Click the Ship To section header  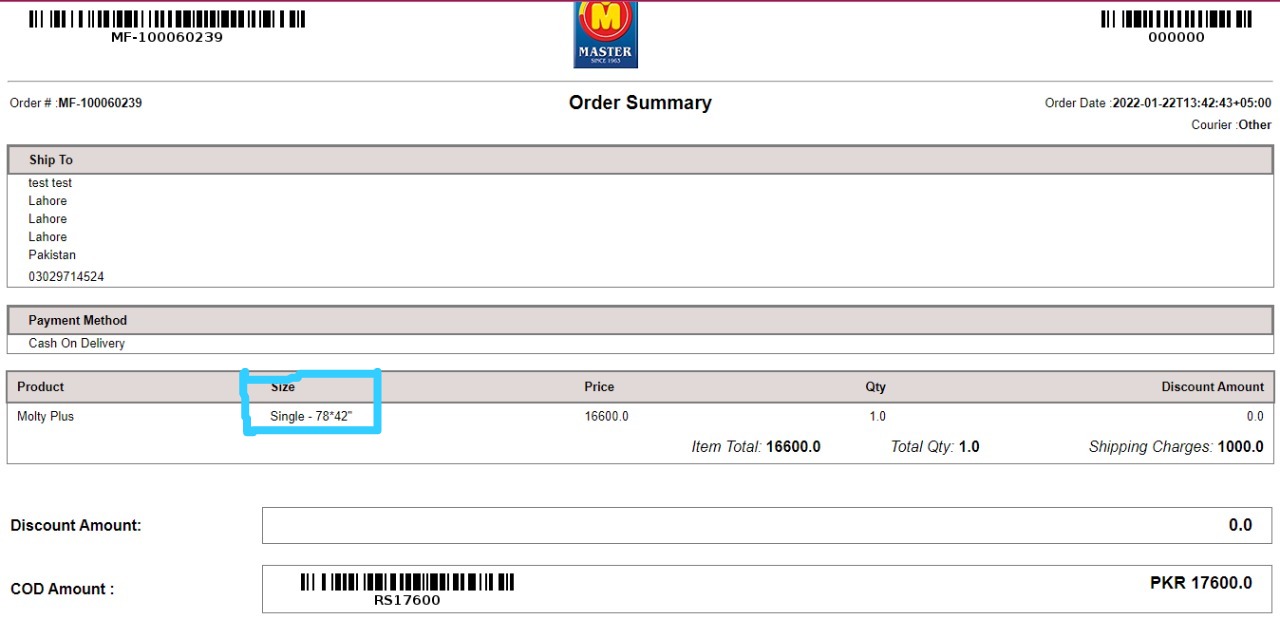pyautogui.click(x=51, y=160)
